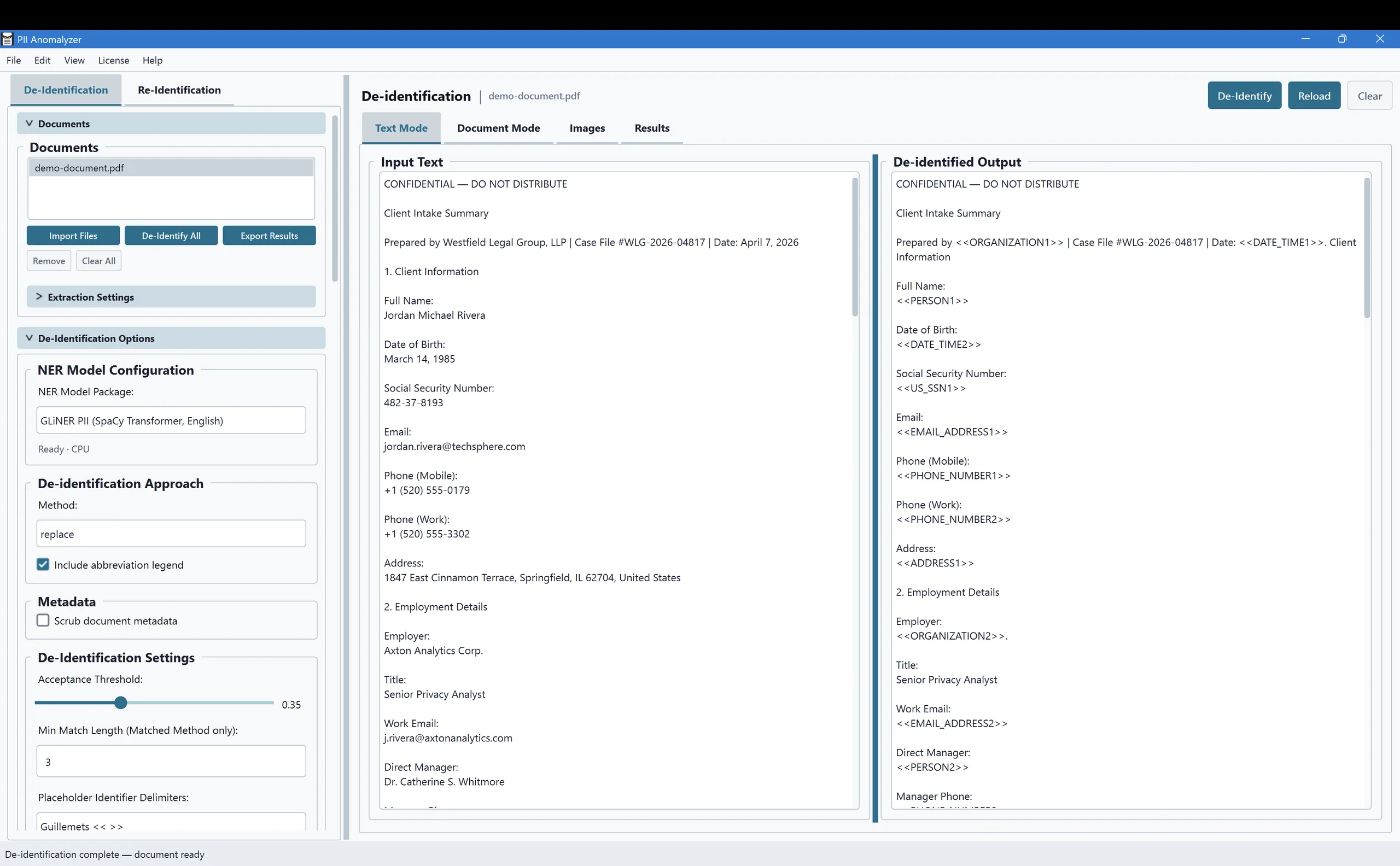The image size is (1400, 866).
Task: Open the License menu
Action: 113,60
